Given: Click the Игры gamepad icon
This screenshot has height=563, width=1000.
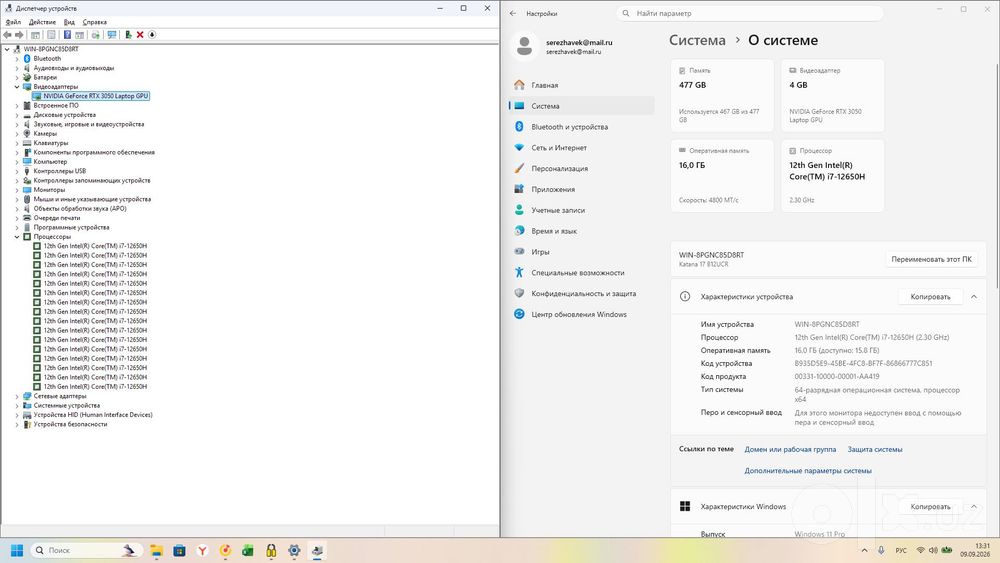Looking at the screenshot, I should (x=519, y=251).
